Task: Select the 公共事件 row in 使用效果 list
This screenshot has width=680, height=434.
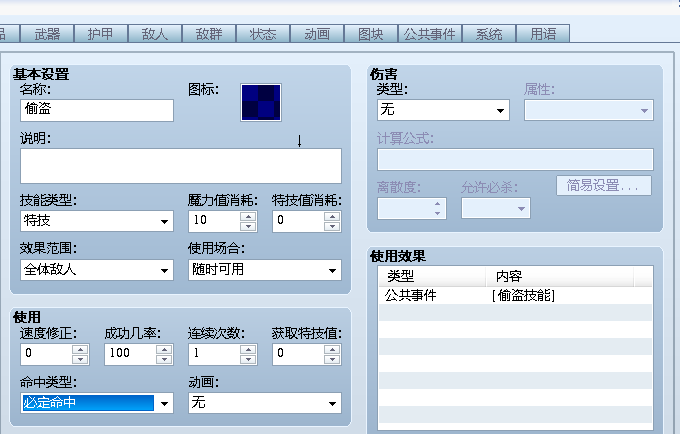Action: (x=515, y=295)
